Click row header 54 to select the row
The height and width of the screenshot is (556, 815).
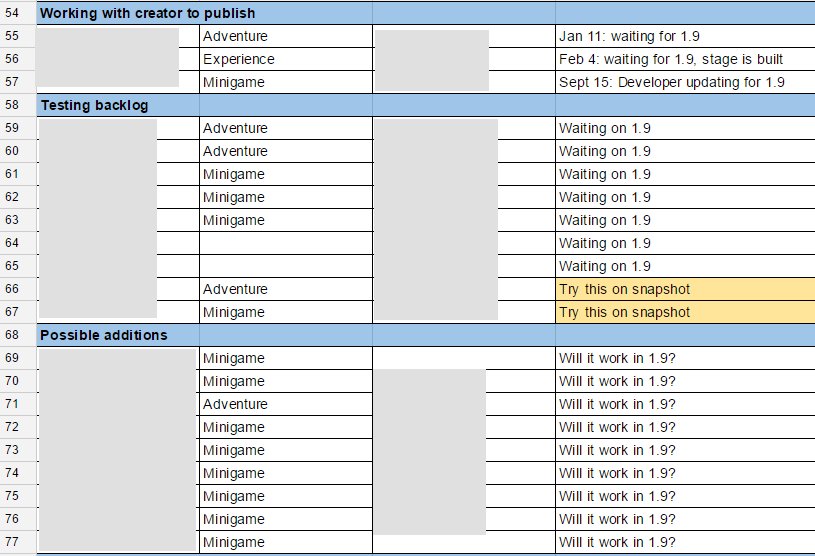pyautogui.click(x=13, y=13)
